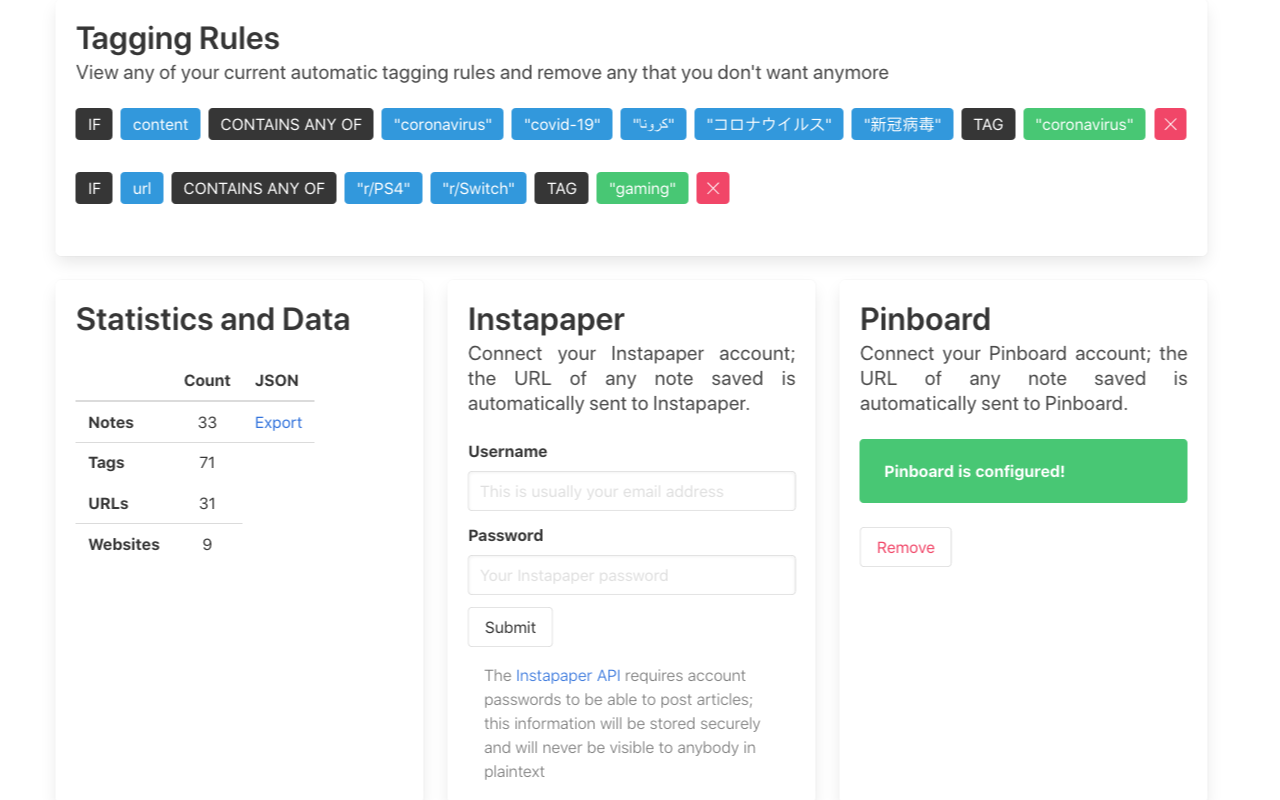Click the blue "url" field chip

142,188
